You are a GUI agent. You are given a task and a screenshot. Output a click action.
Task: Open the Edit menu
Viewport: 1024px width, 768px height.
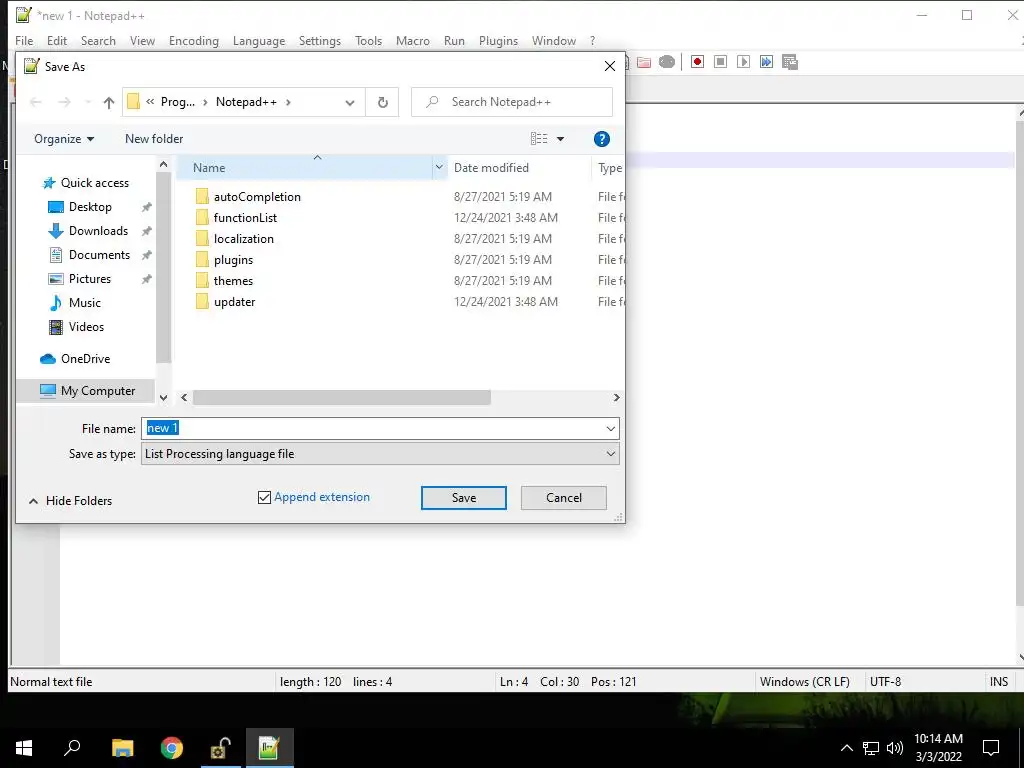pyautogui.click(x=57, y=41)
